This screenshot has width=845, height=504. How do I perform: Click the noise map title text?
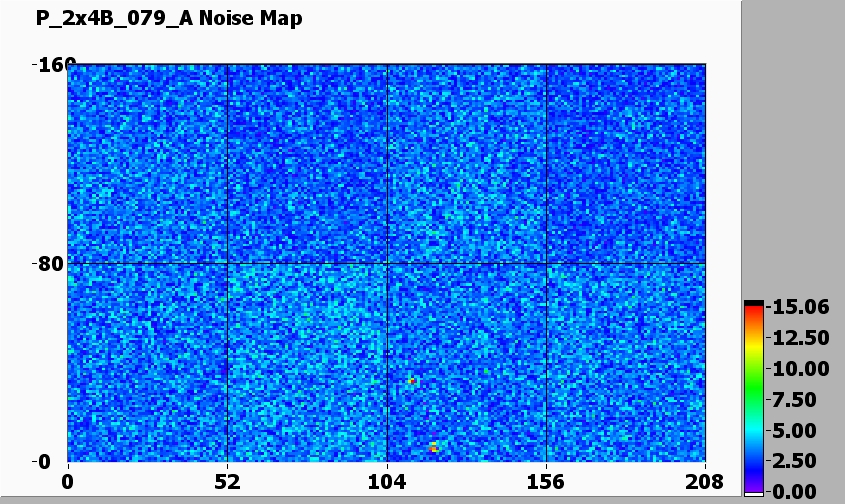point(169,18)
